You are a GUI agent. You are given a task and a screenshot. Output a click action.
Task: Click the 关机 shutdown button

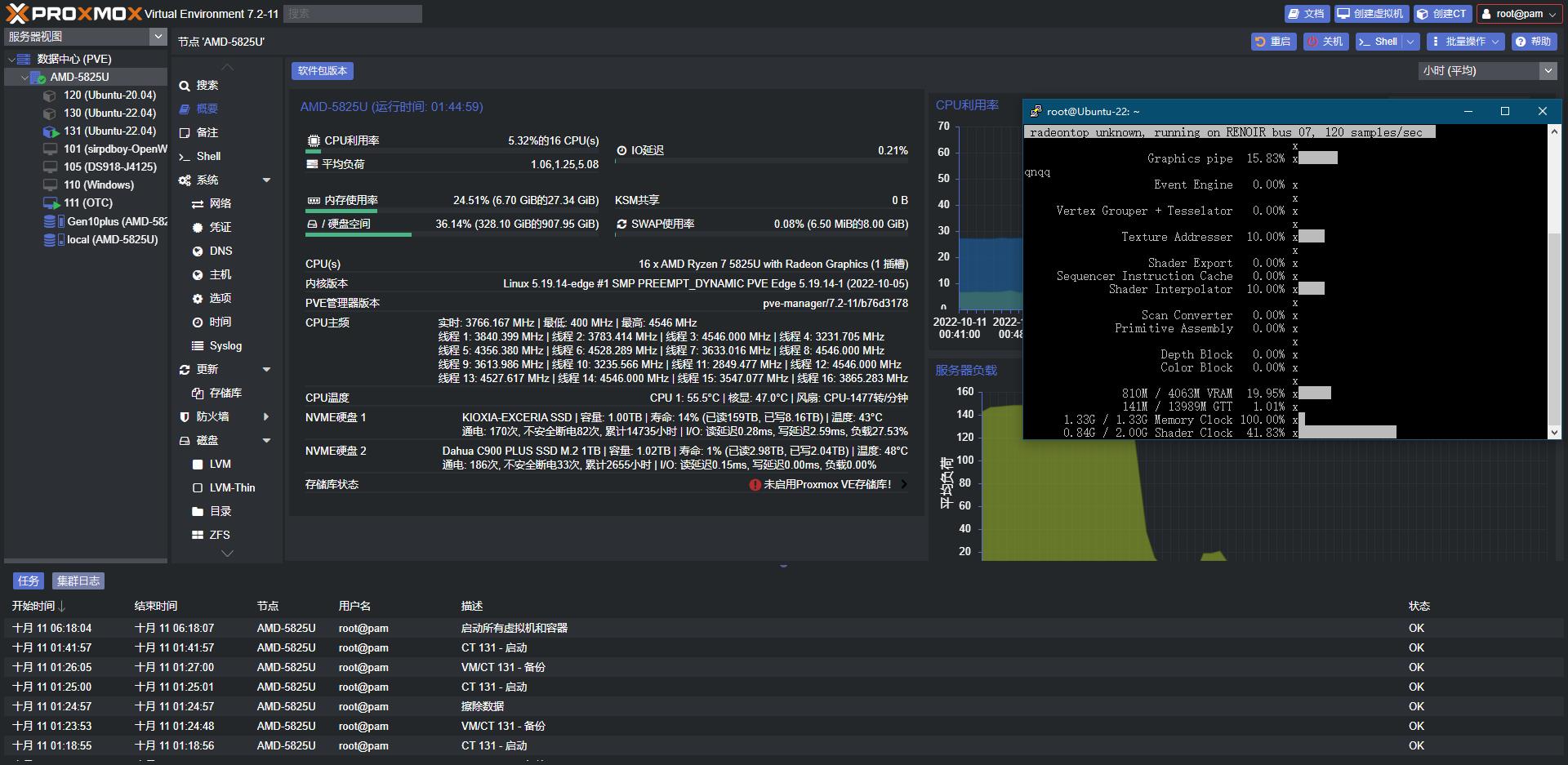1325,42
